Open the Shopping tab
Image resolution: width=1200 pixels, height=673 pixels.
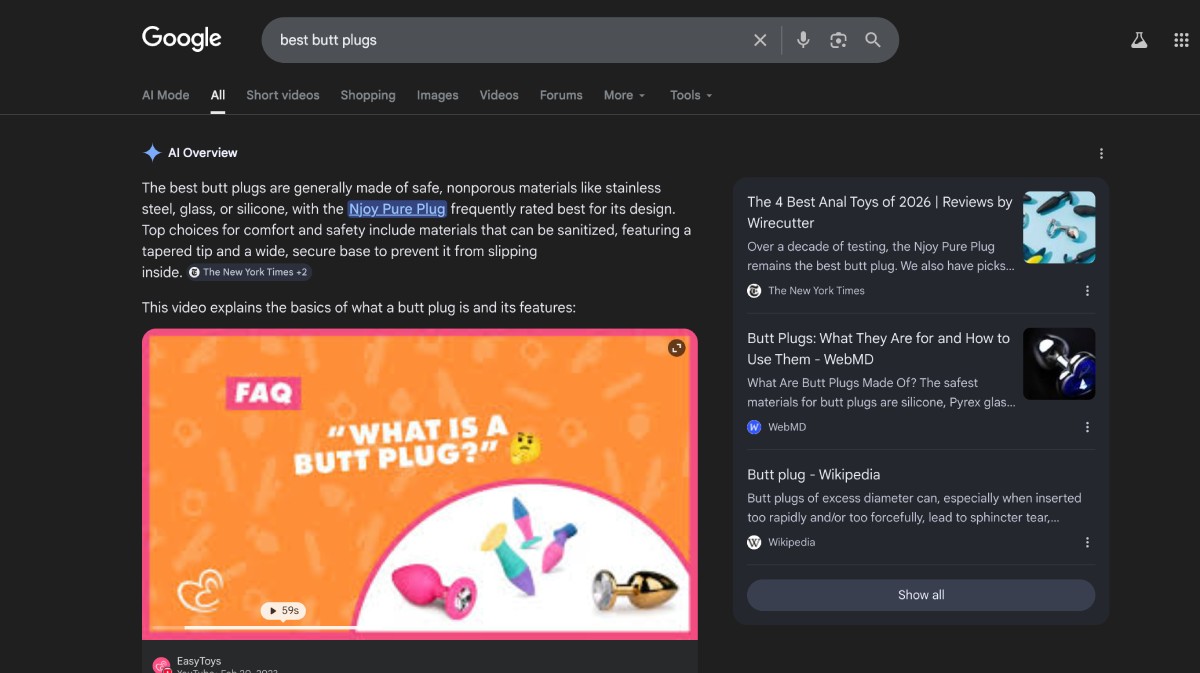[x=368, y=95]
